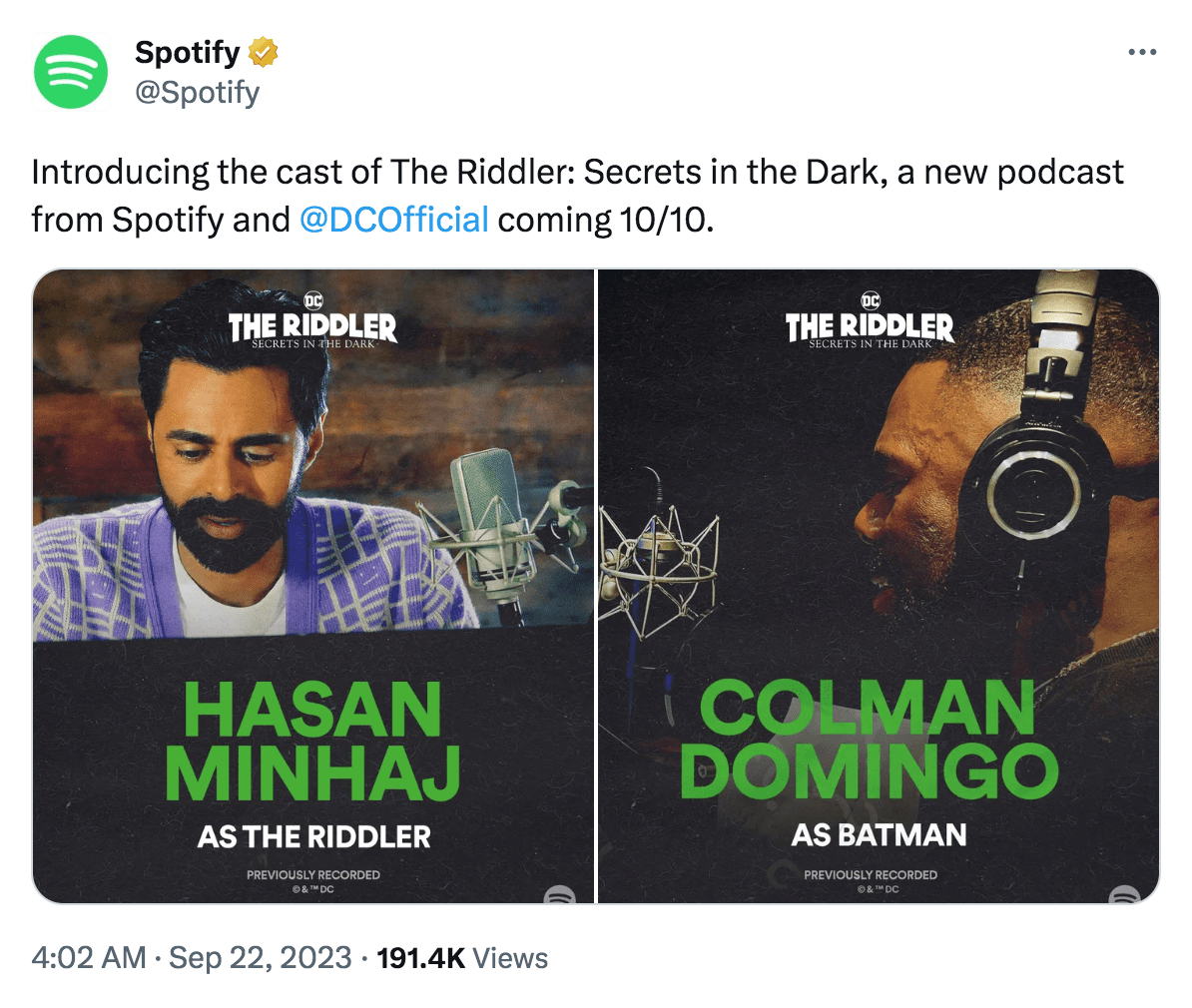Image resolution: width=1192 pixels, height=1008 pixels.
Task: Click the Sep 22, 2023 date
Action: point(260,958)
